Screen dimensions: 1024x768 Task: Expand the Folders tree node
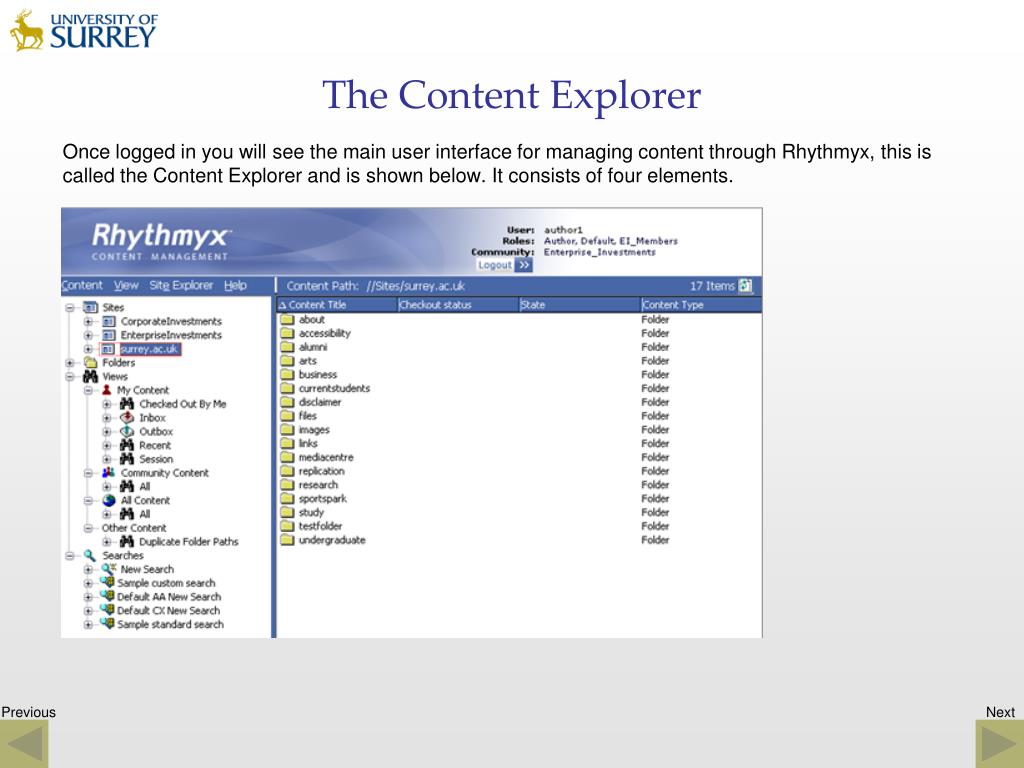[69, 362]
